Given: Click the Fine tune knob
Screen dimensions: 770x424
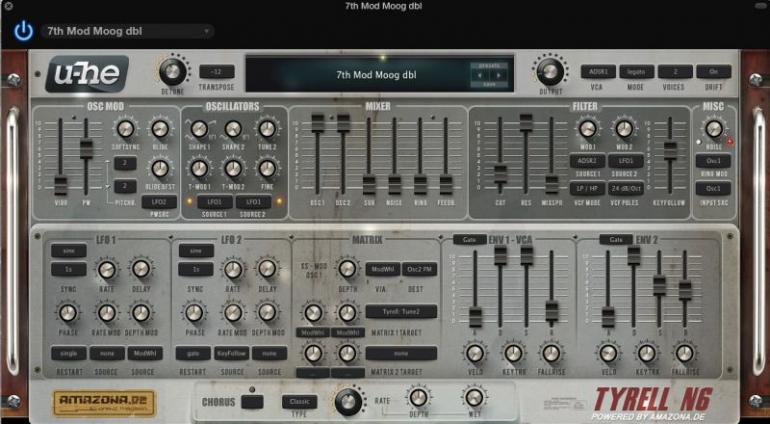Looking at the screenshot, I should tap(267, 169).
